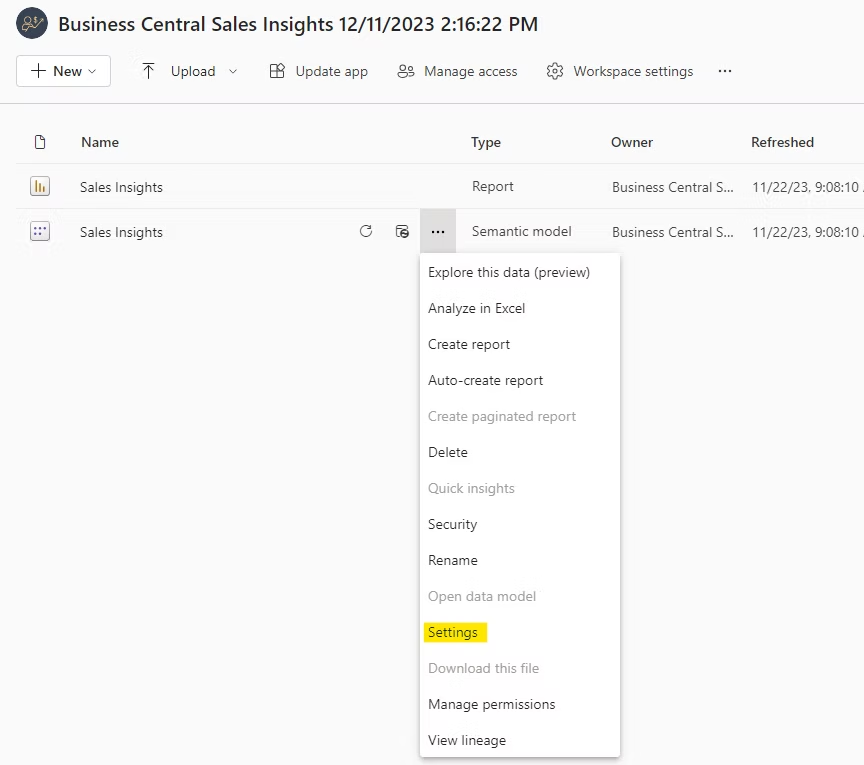
Task: Click the file type column header icon
Action: [x=40, y=142]
